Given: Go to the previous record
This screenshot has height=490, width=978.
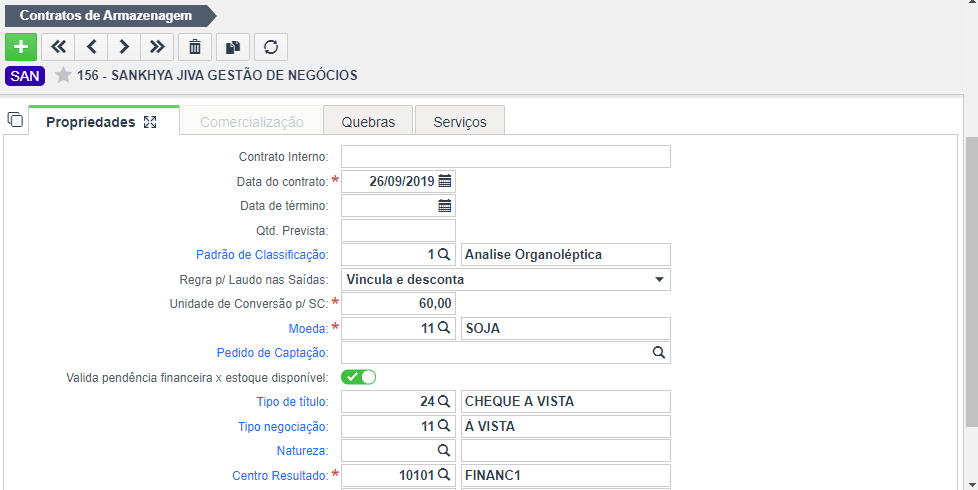Looking at the screenshot, I should (x=91, y=47).
